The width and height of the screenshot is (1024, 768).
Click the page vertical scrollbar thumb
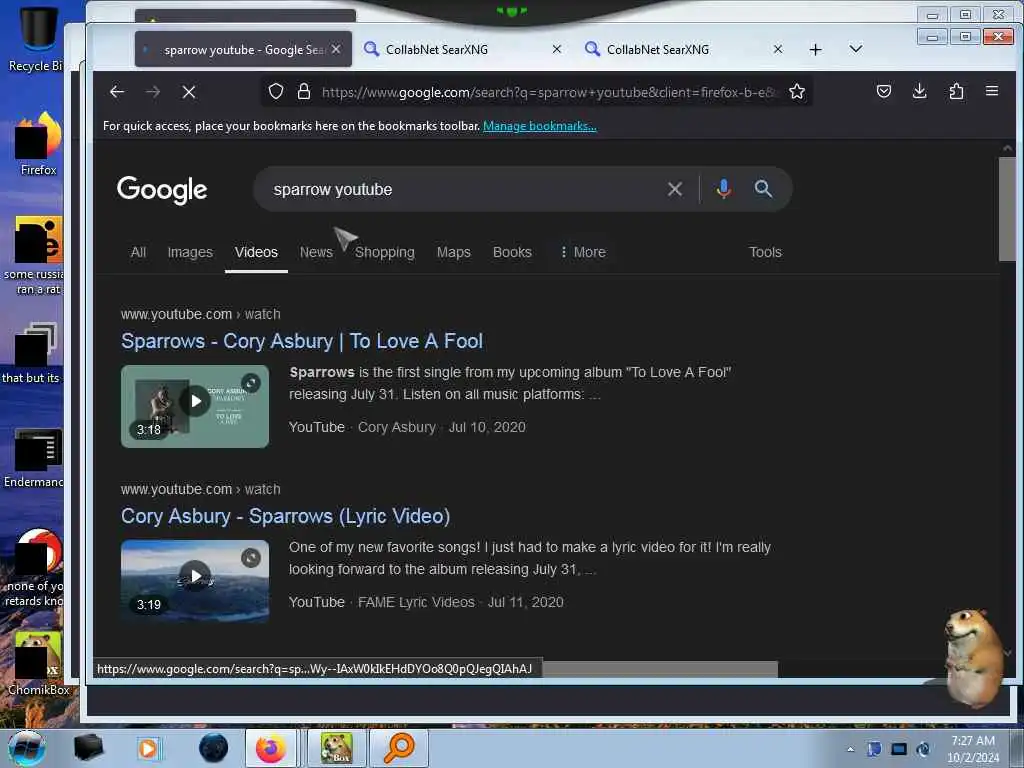click(1007, 209)
